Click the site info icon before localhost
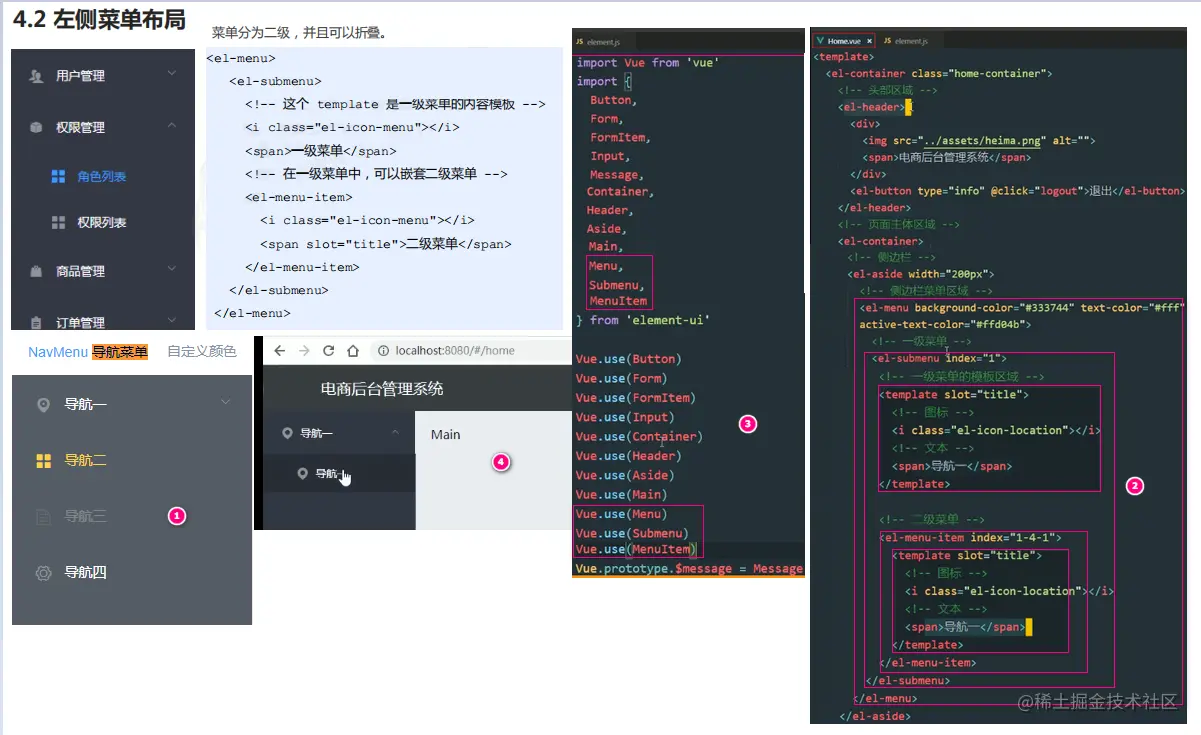The height and width of the screenshot is (735, 1201). pyautogui.click(x=382, y=350)
